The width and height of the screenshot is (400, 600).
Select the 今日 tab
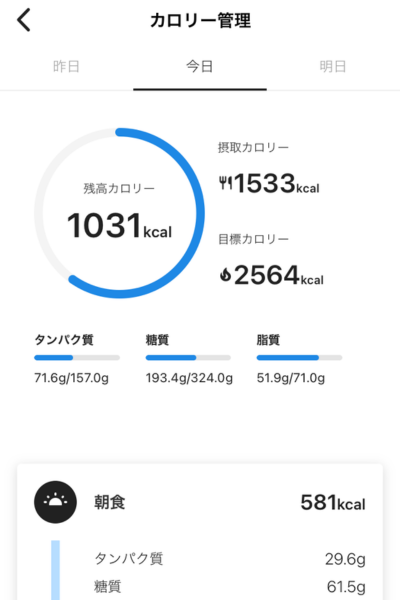[x=200, y=67]
